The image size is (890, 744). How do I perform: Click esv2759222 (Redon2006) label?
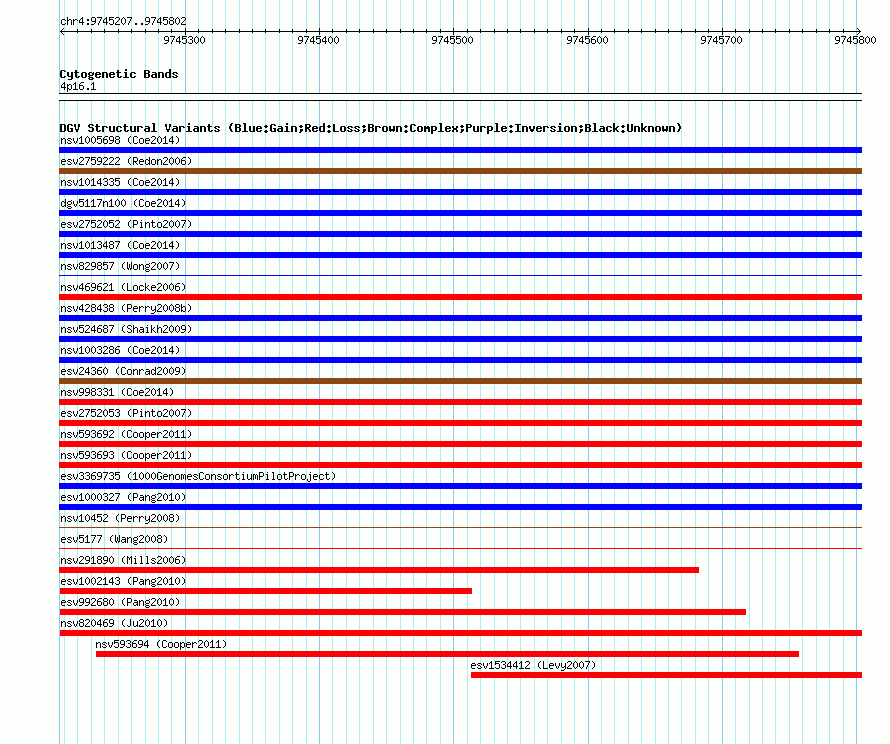(x=126, y=161)
